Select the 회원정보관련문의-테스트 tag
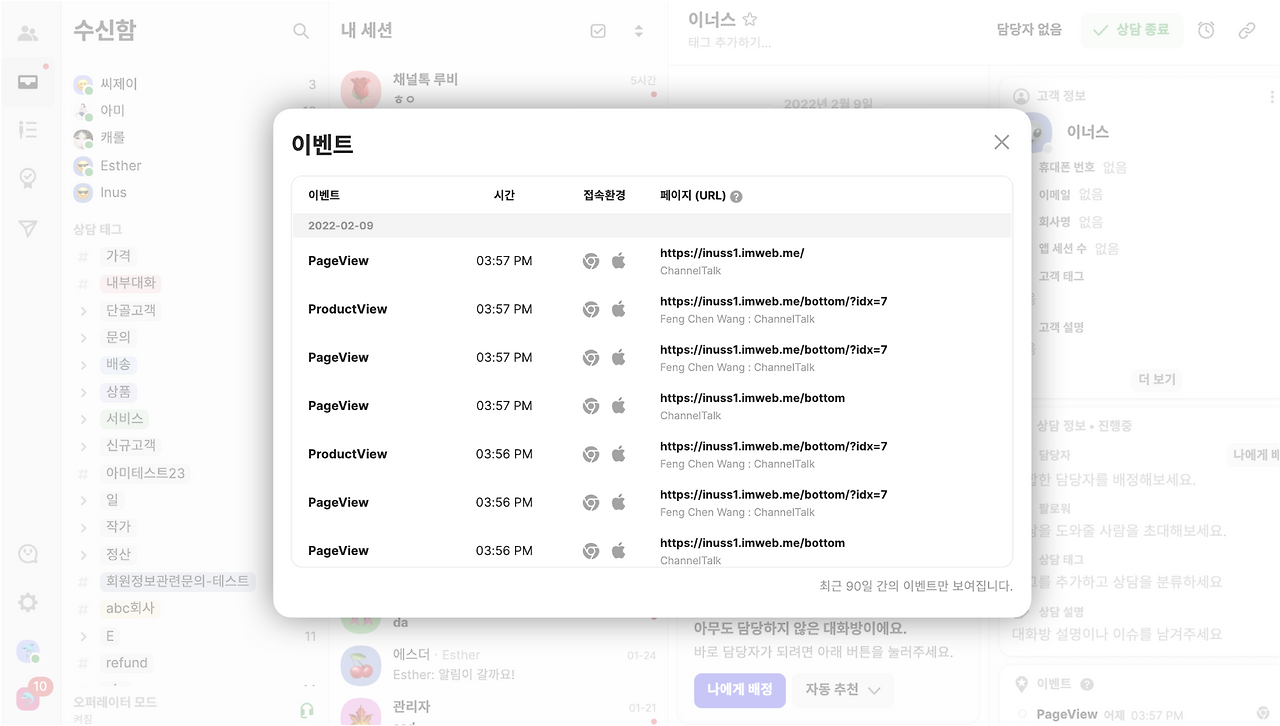The height and width of the screenshot is (726, 1280). [177, 581]
